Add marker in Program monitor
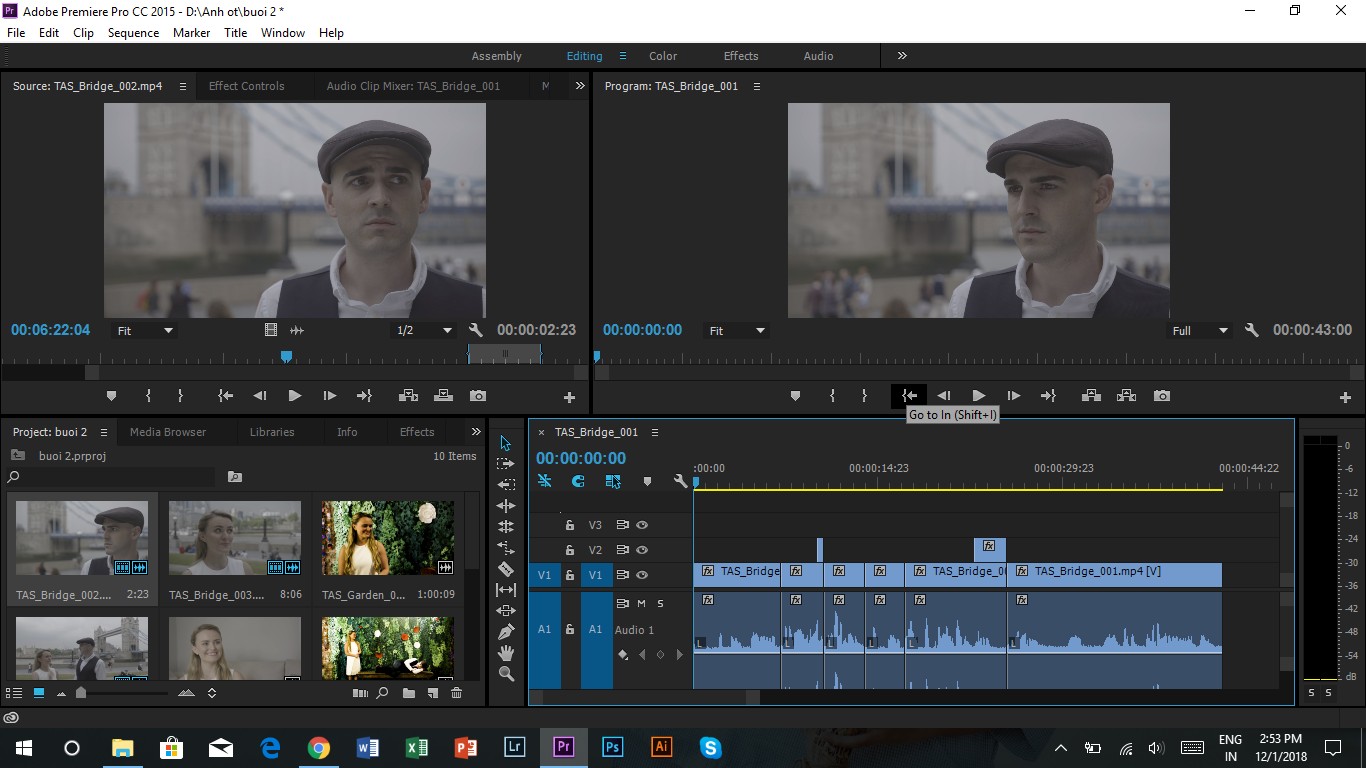Screen dimensions: 1366x768 coord(795,396)
